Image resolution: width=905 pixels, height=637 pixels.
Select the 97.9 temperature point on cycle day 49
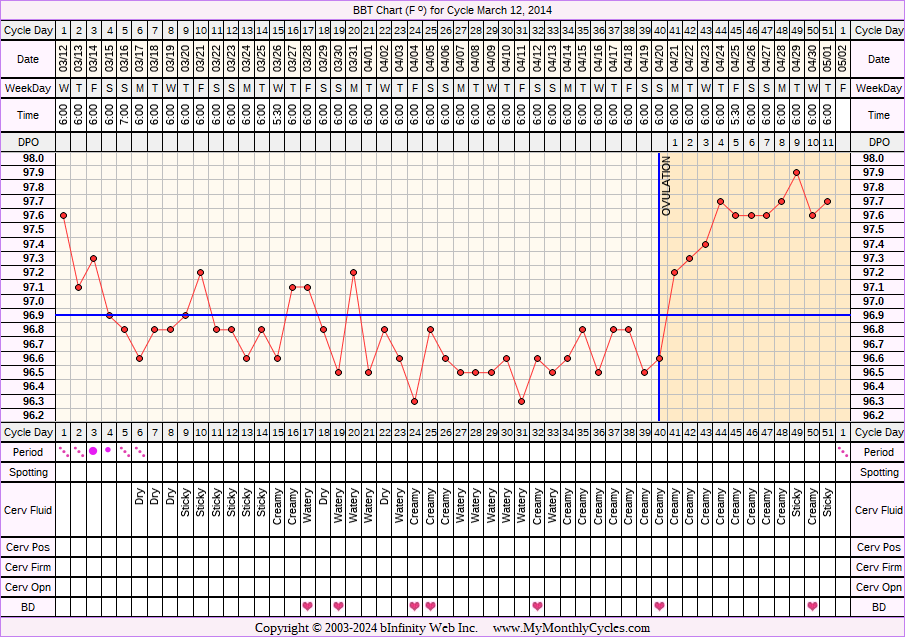pyautogui.click(x=797, y=172)
